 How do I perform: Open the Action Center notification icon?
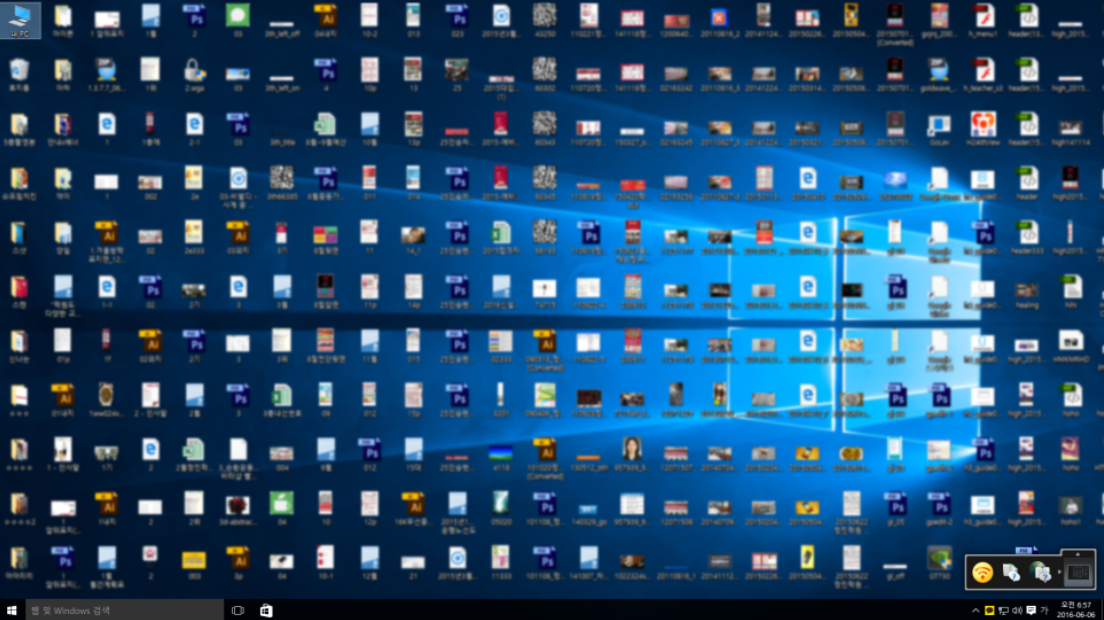(x=1031, y=610)
